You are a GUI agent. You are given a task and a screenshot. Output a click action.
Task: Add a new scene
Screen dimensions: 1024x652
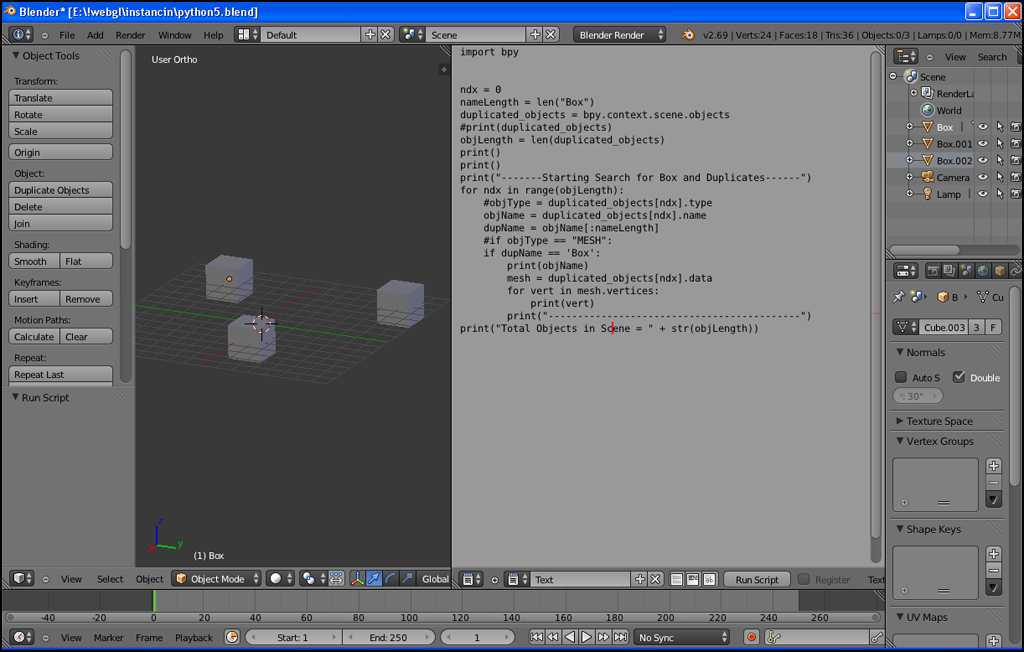[x=535, y=35]
